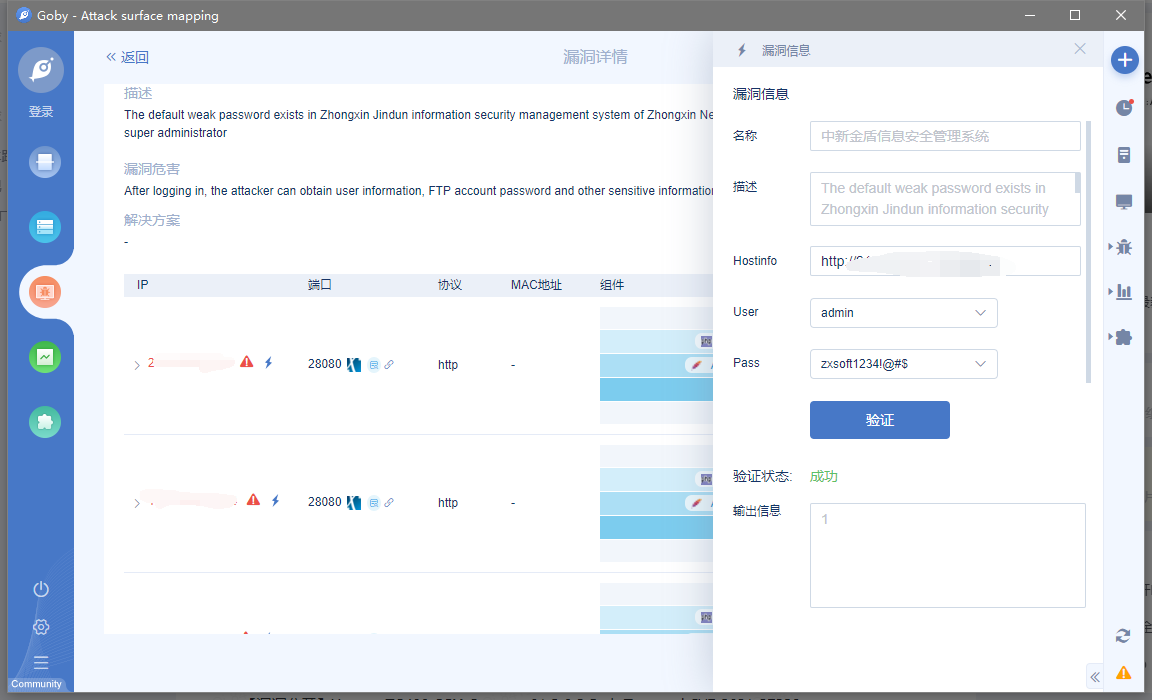
Task: Go back with the 返回 link
Action: point(127,57)
